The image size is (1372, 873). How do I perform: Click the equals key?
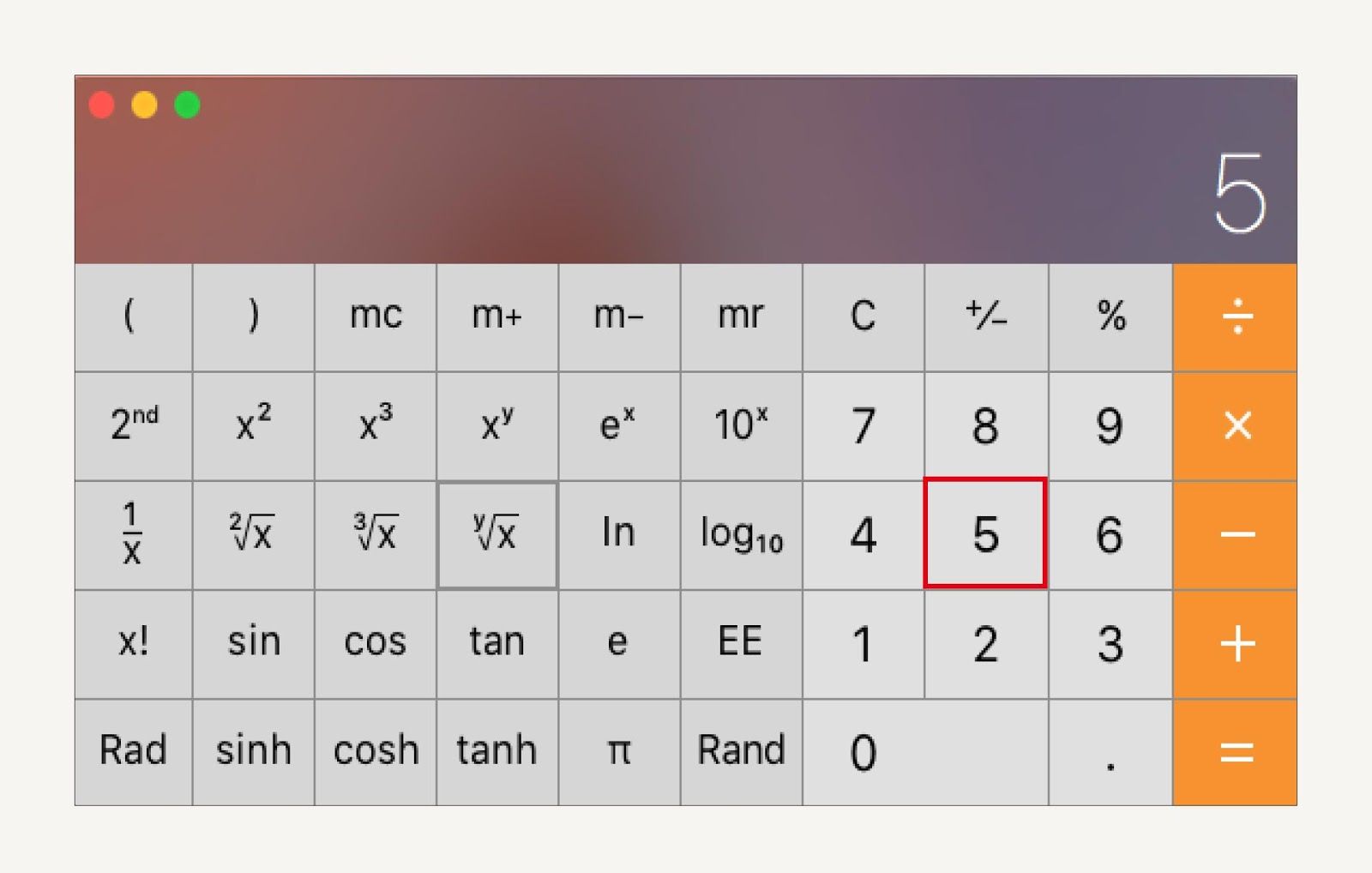(1235, 752)
